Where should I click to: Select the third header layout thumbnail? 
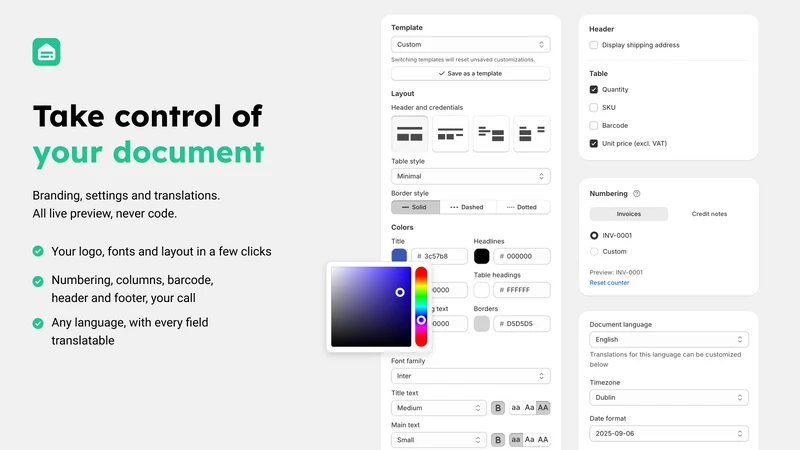[x=491, y=134]
